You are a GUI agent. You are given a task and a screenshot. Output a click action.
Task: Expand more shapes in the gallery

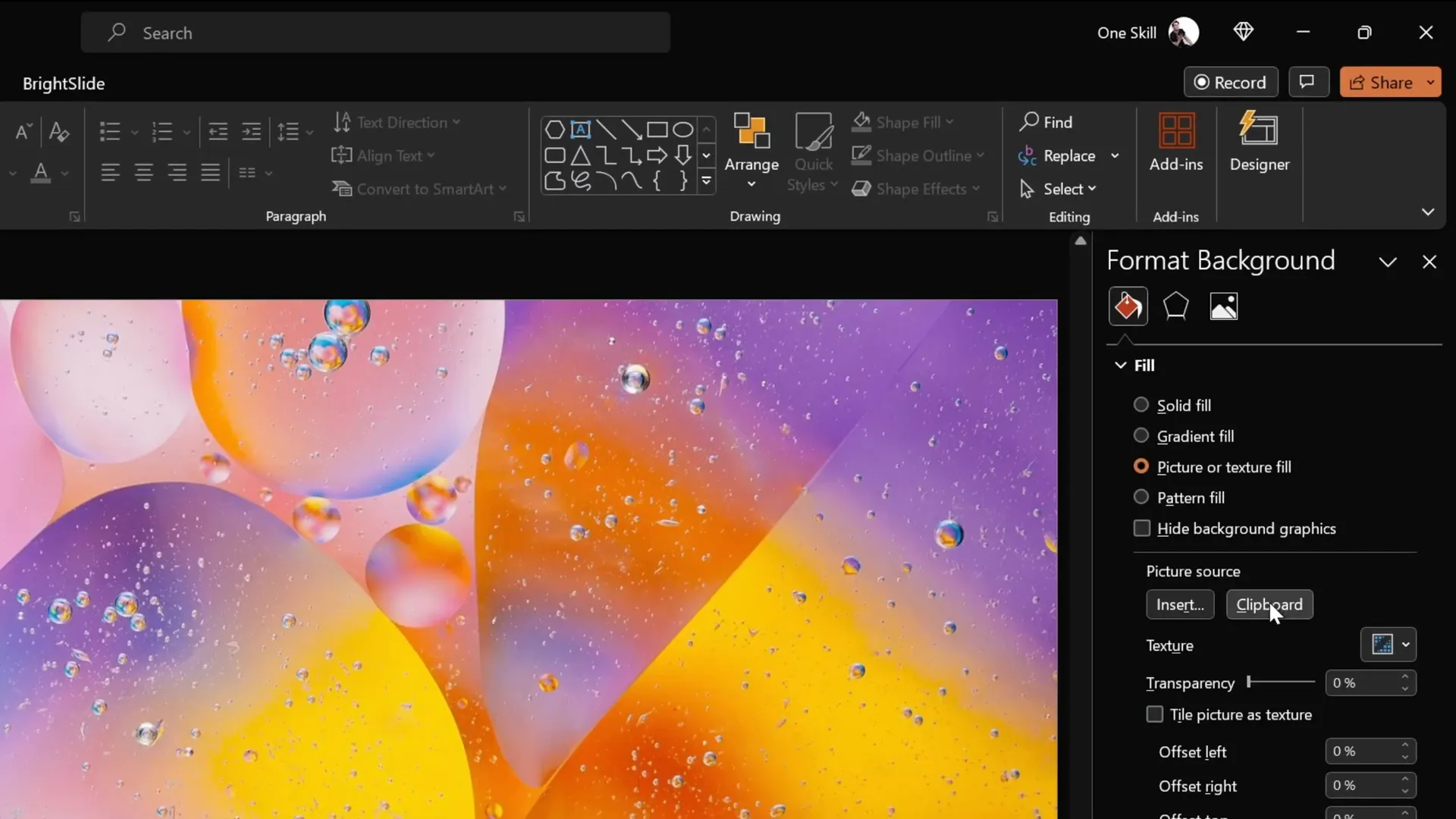coord(707,181)
